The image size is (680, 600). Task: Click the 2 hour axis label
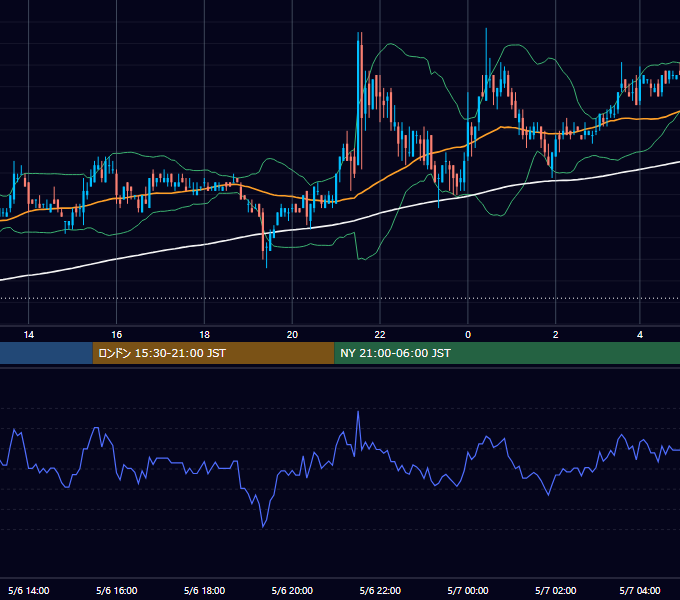tap(556, 335)
